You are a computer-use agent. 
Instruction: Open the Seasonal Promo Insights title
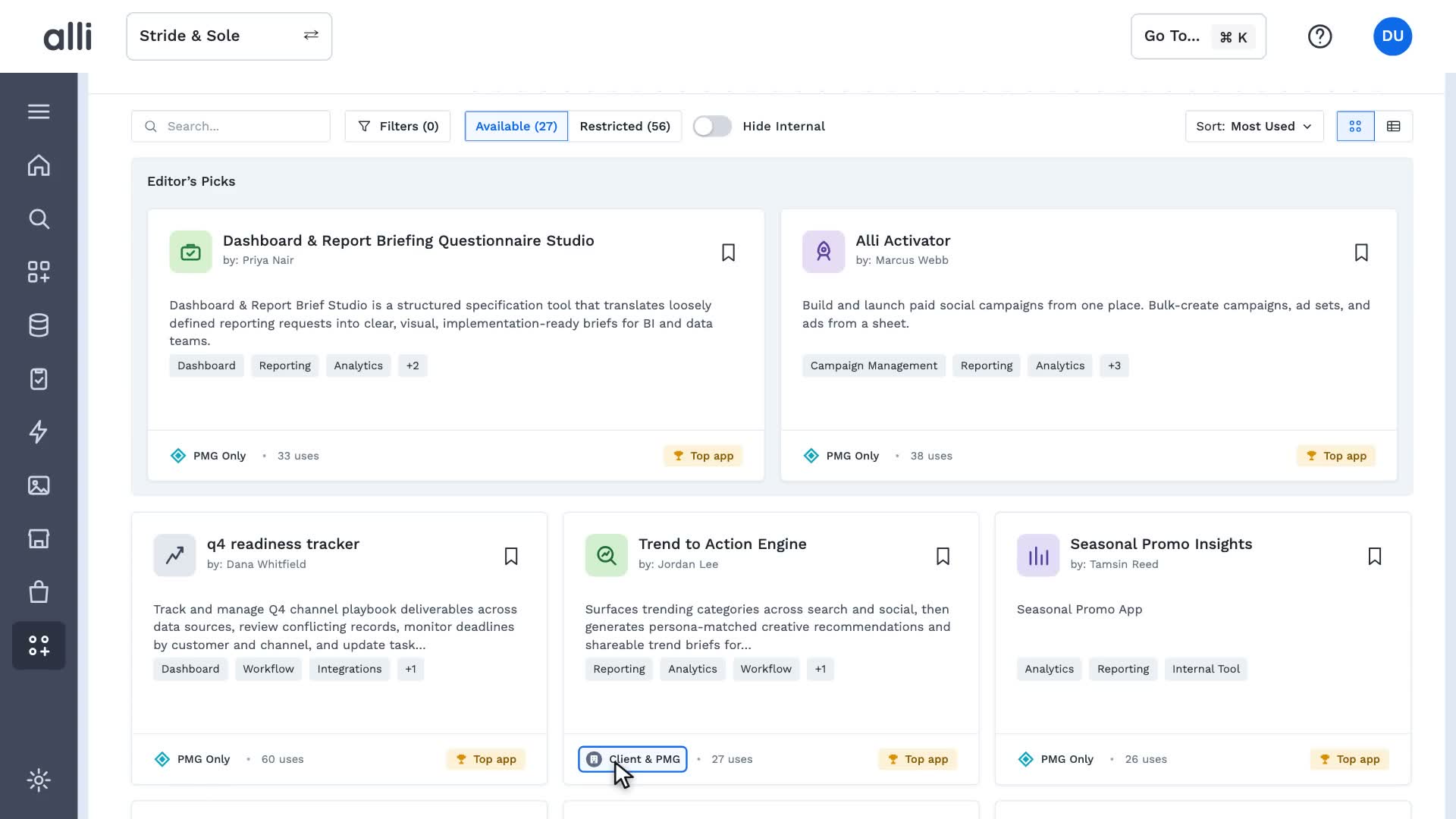pos(1161,544)
